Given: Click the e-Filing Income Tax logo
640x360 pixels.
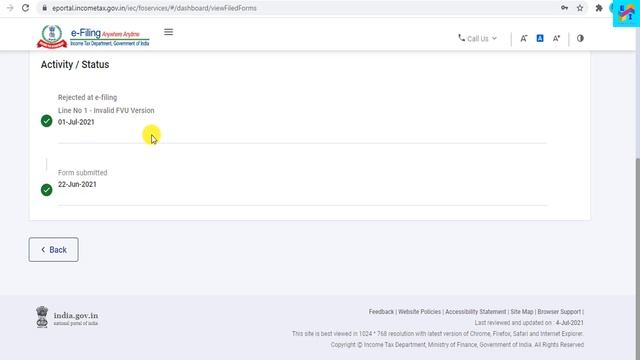Looking at the screenshot, I should pos(93,36).
